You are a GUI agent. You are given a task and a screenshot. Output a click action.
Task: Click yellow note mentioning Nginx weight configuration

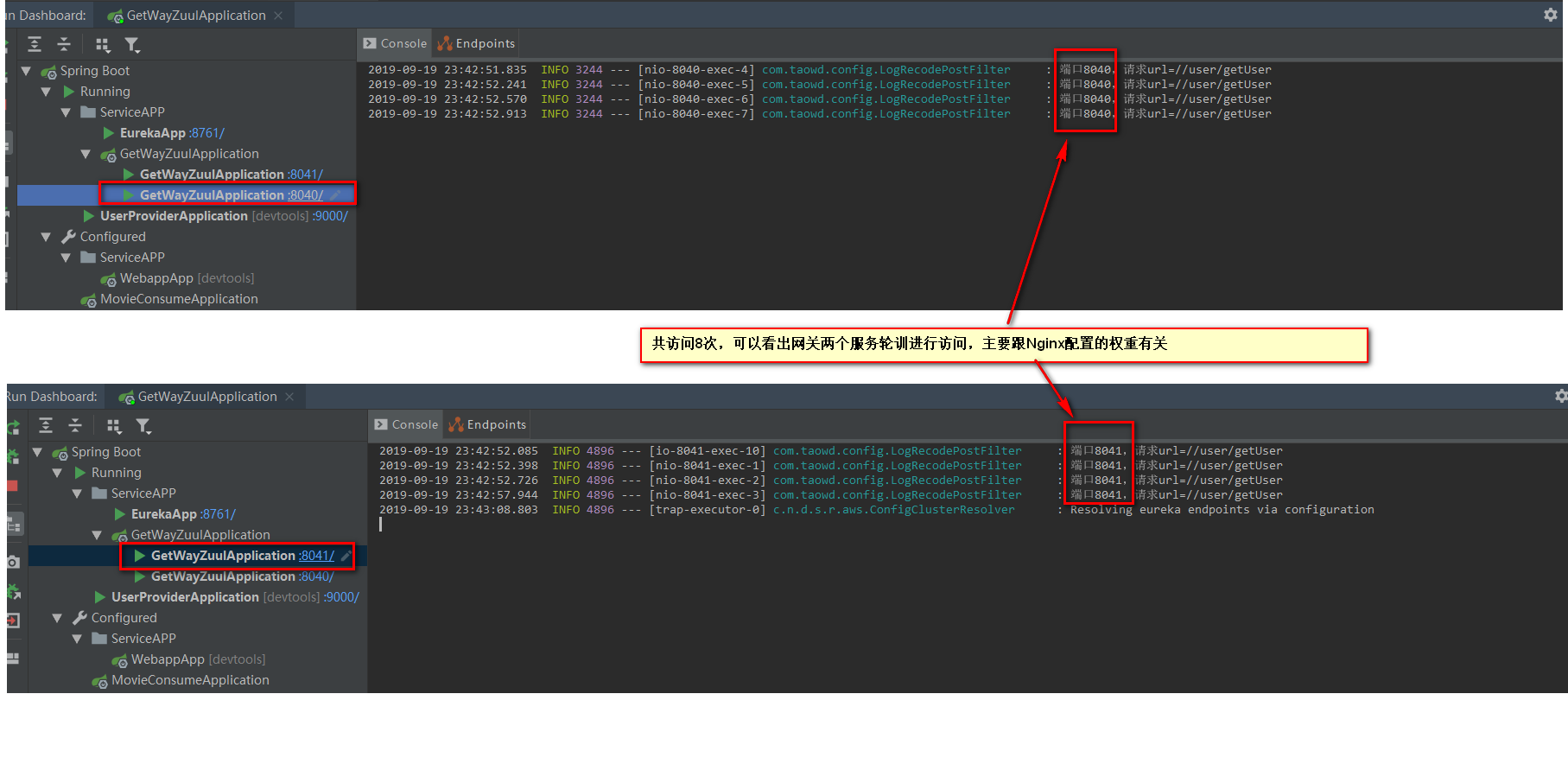(1004, 345)
